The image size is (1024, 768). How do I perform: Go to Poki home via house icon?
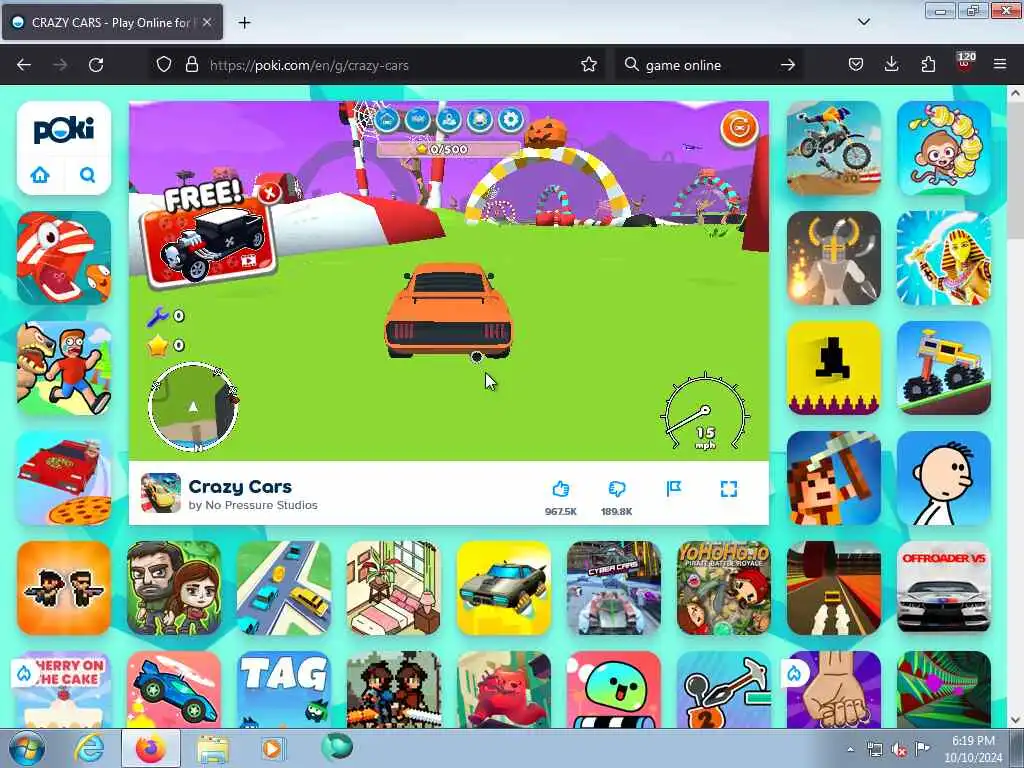40,174
